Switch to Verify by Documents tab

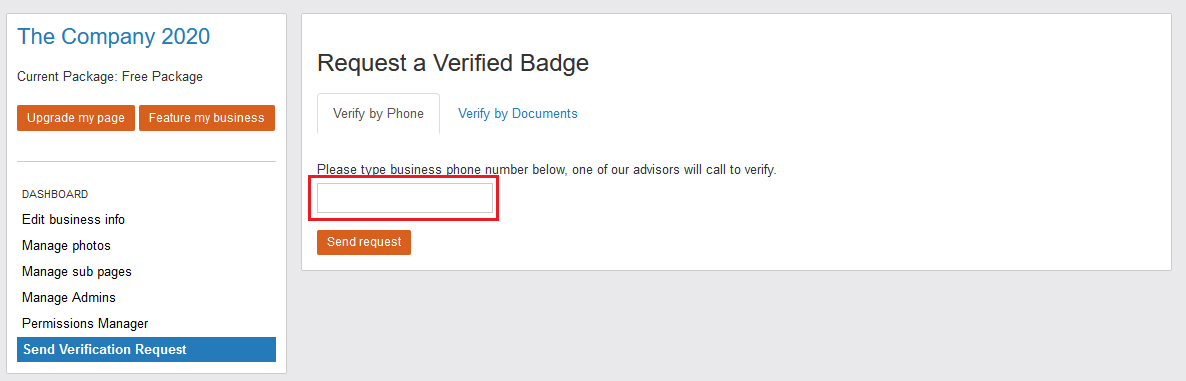click(x=517, y=113)
